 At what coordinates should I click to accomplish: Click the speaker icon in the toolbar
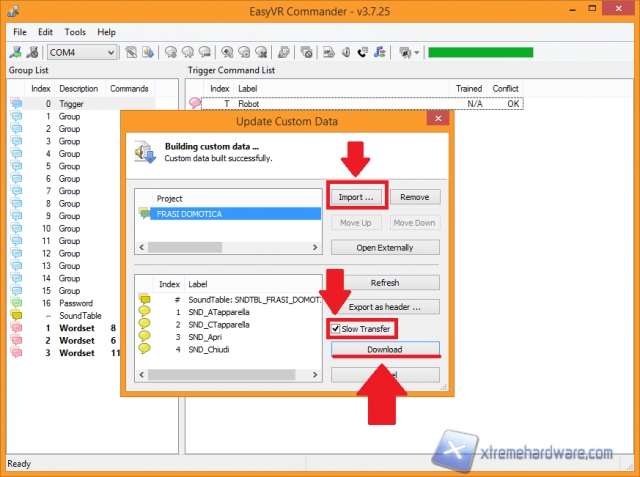tap(346, 52)
